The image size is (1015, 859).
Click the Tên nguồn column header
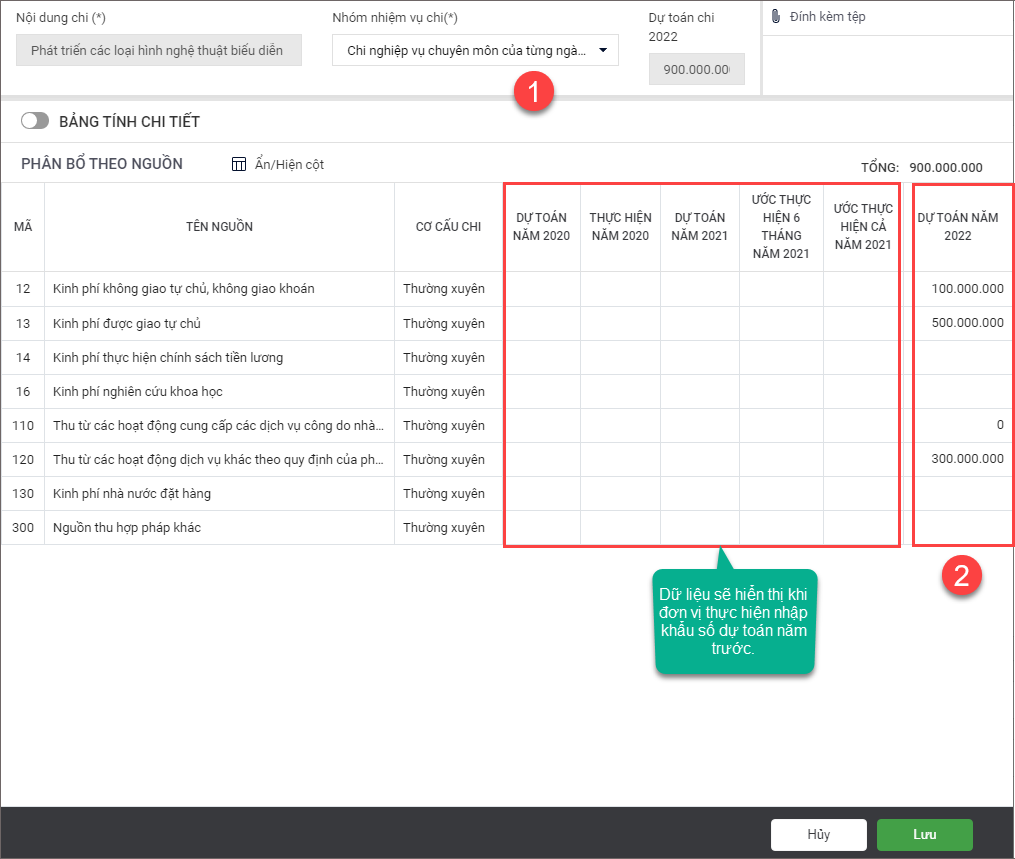coord(219,227)
